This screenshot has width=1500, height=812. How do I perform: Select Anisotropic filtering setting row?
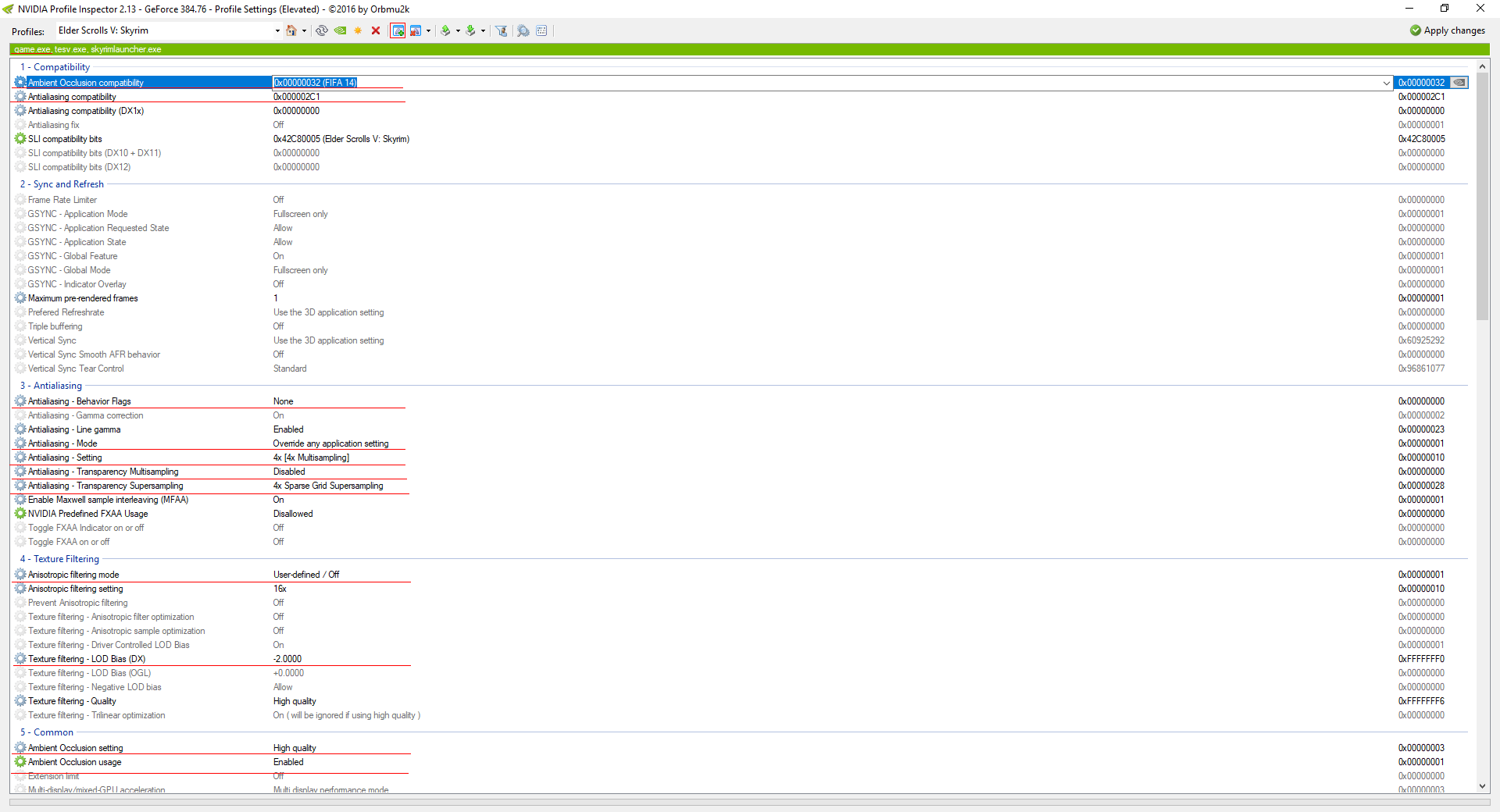click(x=741, y=589)
